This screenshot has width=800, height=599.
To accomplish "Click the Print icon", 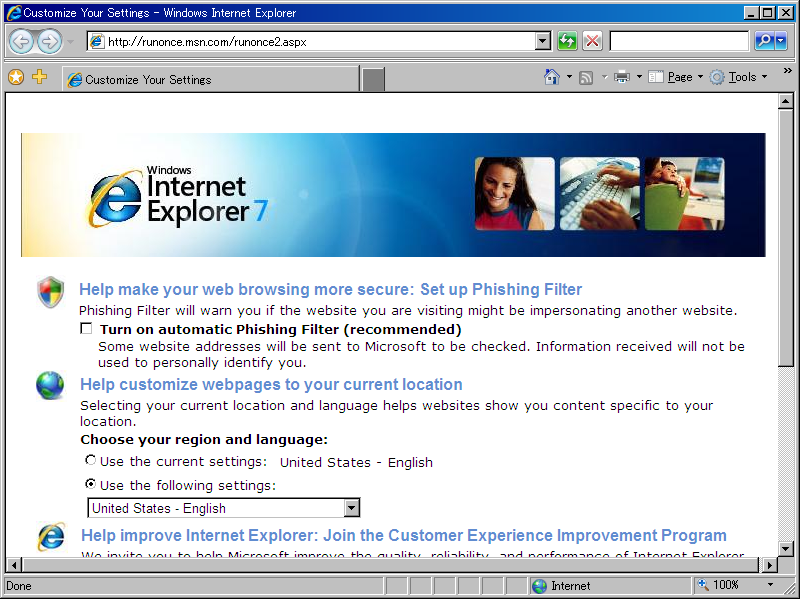I will [622, 77].
